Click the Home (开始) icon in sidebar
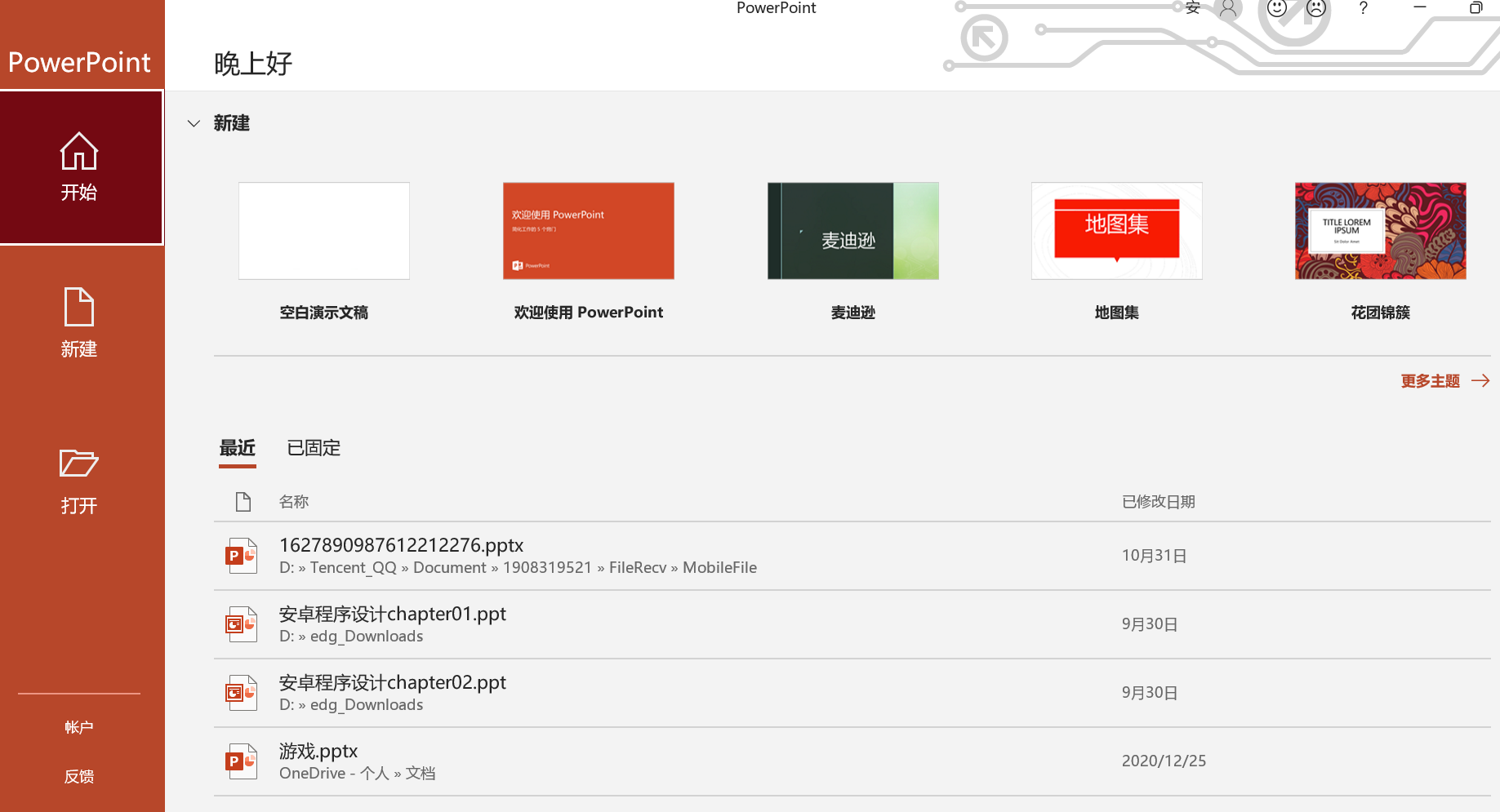This screenshot has width=1500, height=812. [x=79, y=152]
